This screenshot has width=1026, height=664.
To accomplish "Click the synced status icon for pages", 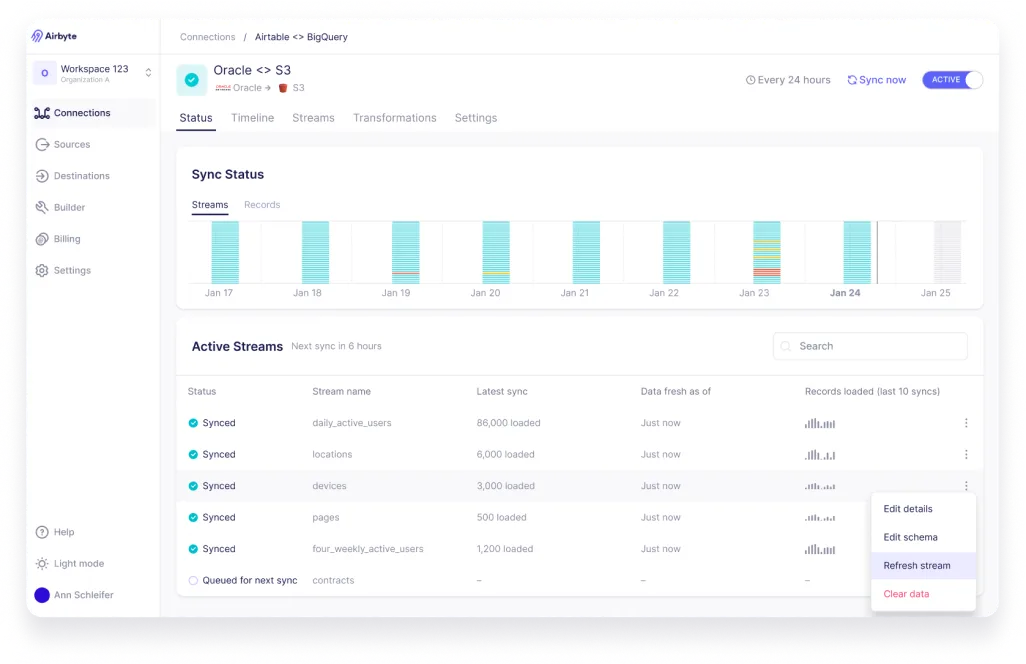I will (x=193, y=517).
